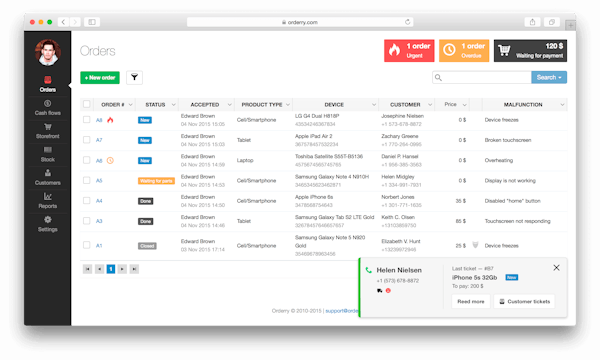600x360 pixels.
Task: Click the Closed status badge on A1
Action: [x=147, y=246]
